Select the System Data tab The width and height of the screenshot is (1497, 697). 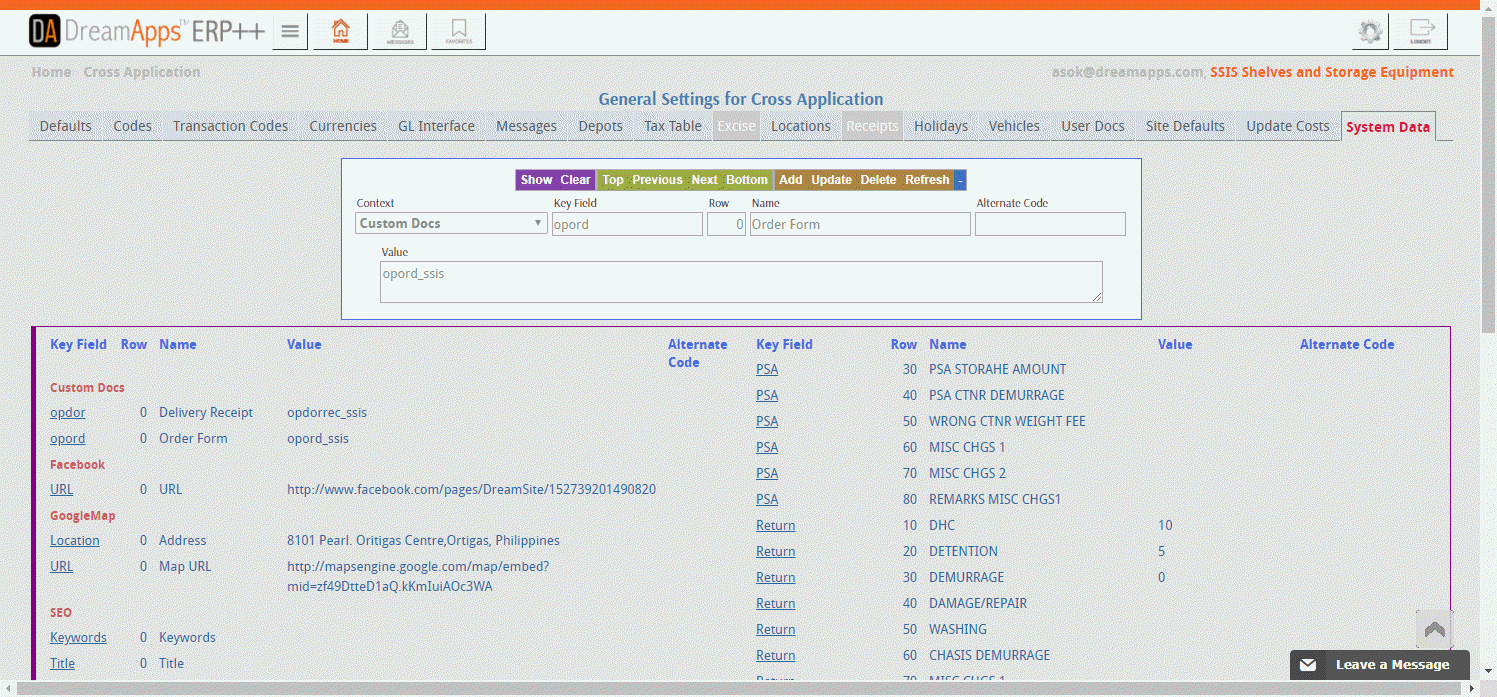click(1388, 127)
